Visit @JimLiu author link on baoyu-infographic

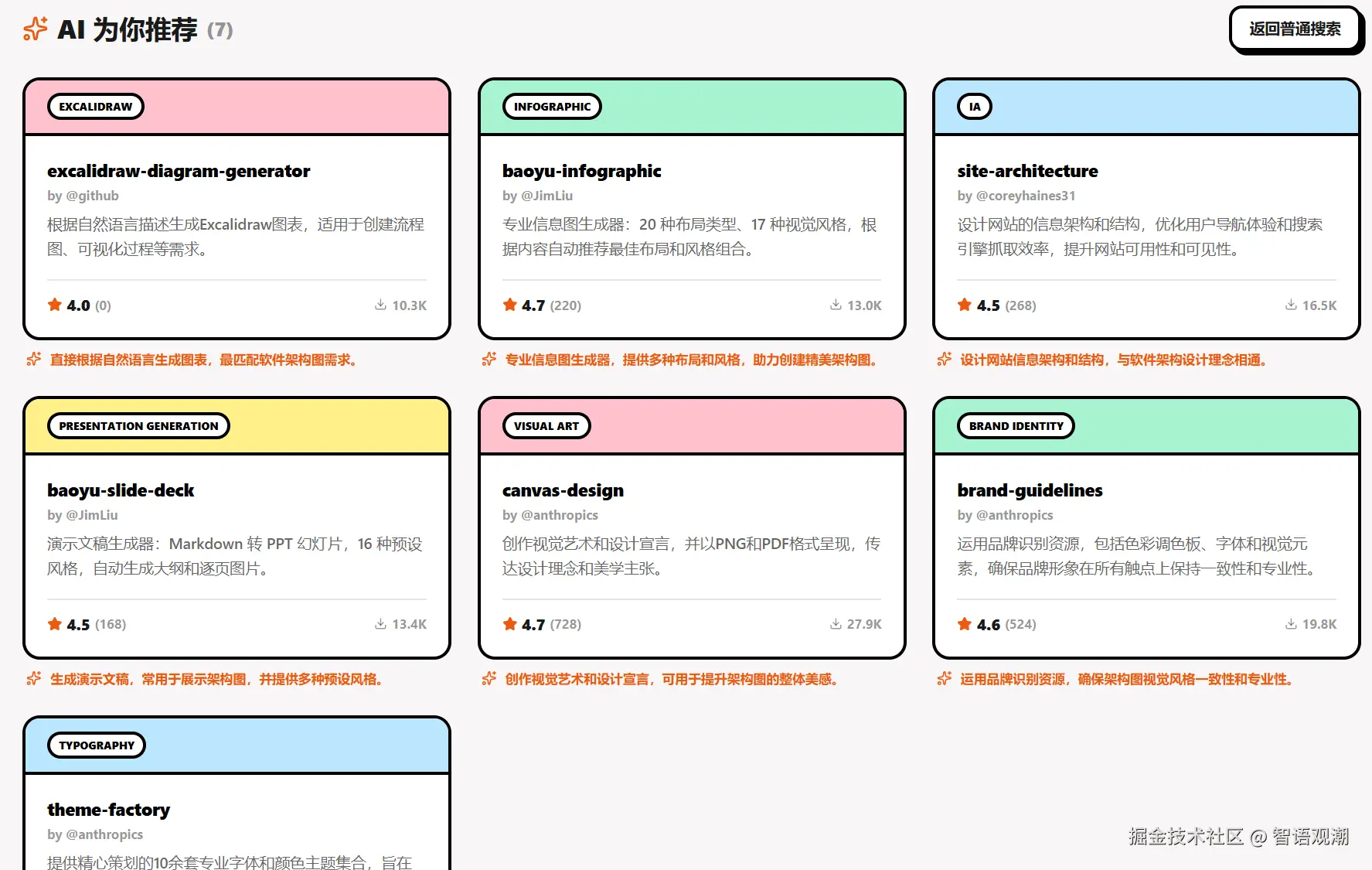click(546, 196)
